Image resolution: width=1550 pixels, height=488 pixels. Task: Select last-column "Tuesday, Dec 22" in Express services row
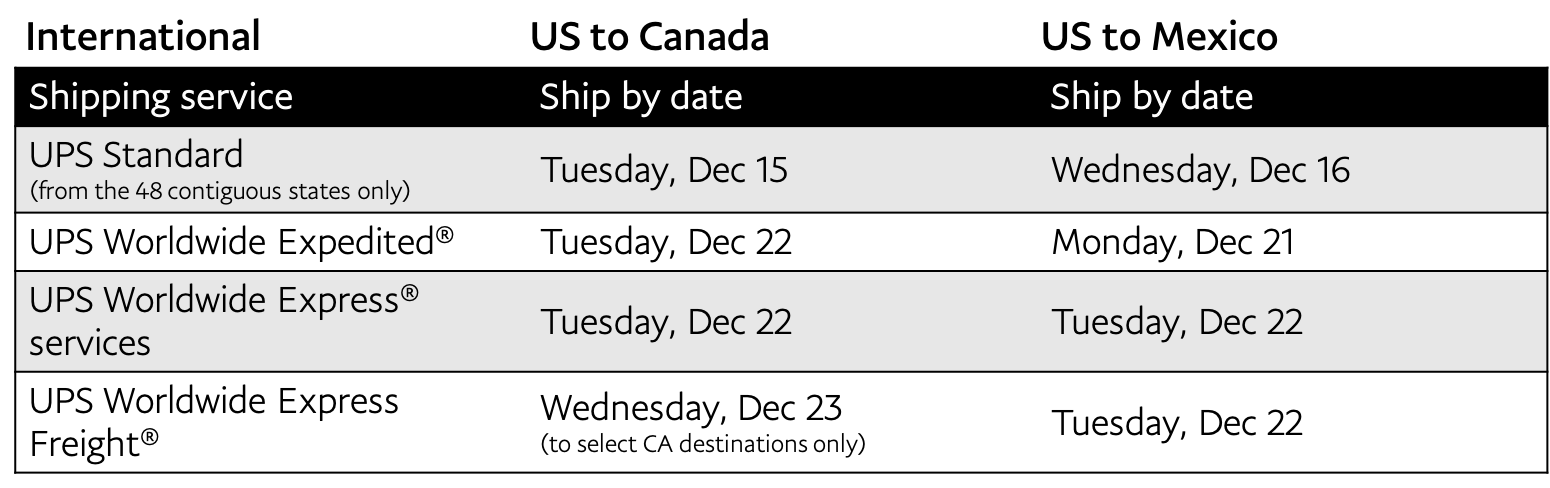1176,321
